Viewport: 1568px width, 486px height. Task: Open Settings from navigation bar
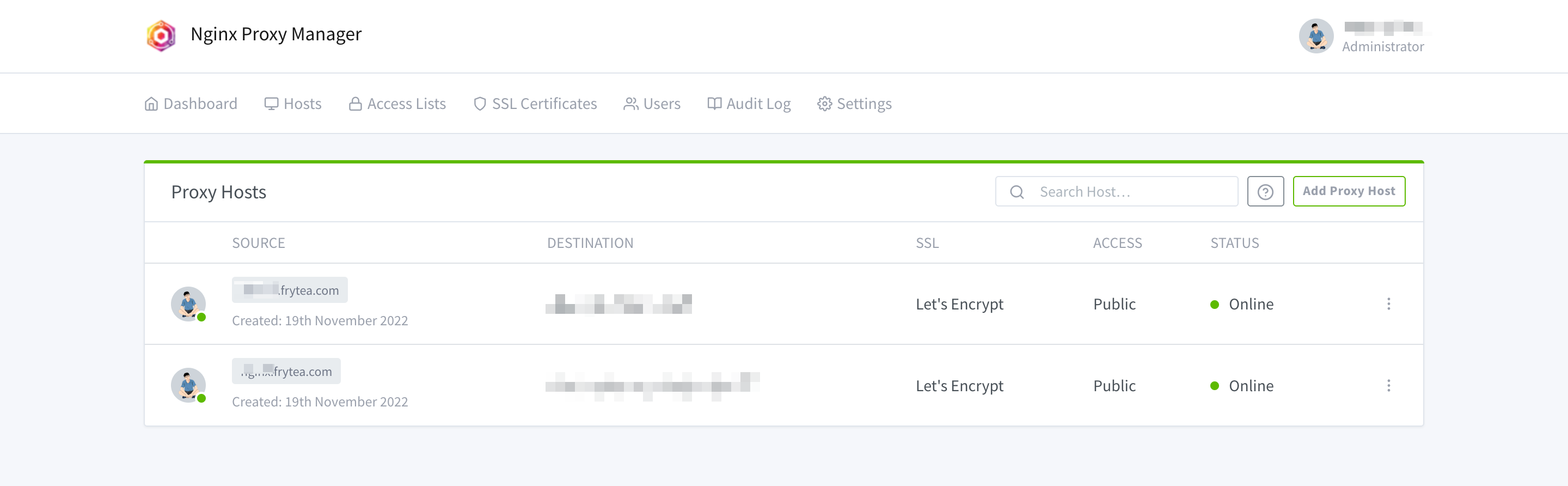(x=854, y=104)
